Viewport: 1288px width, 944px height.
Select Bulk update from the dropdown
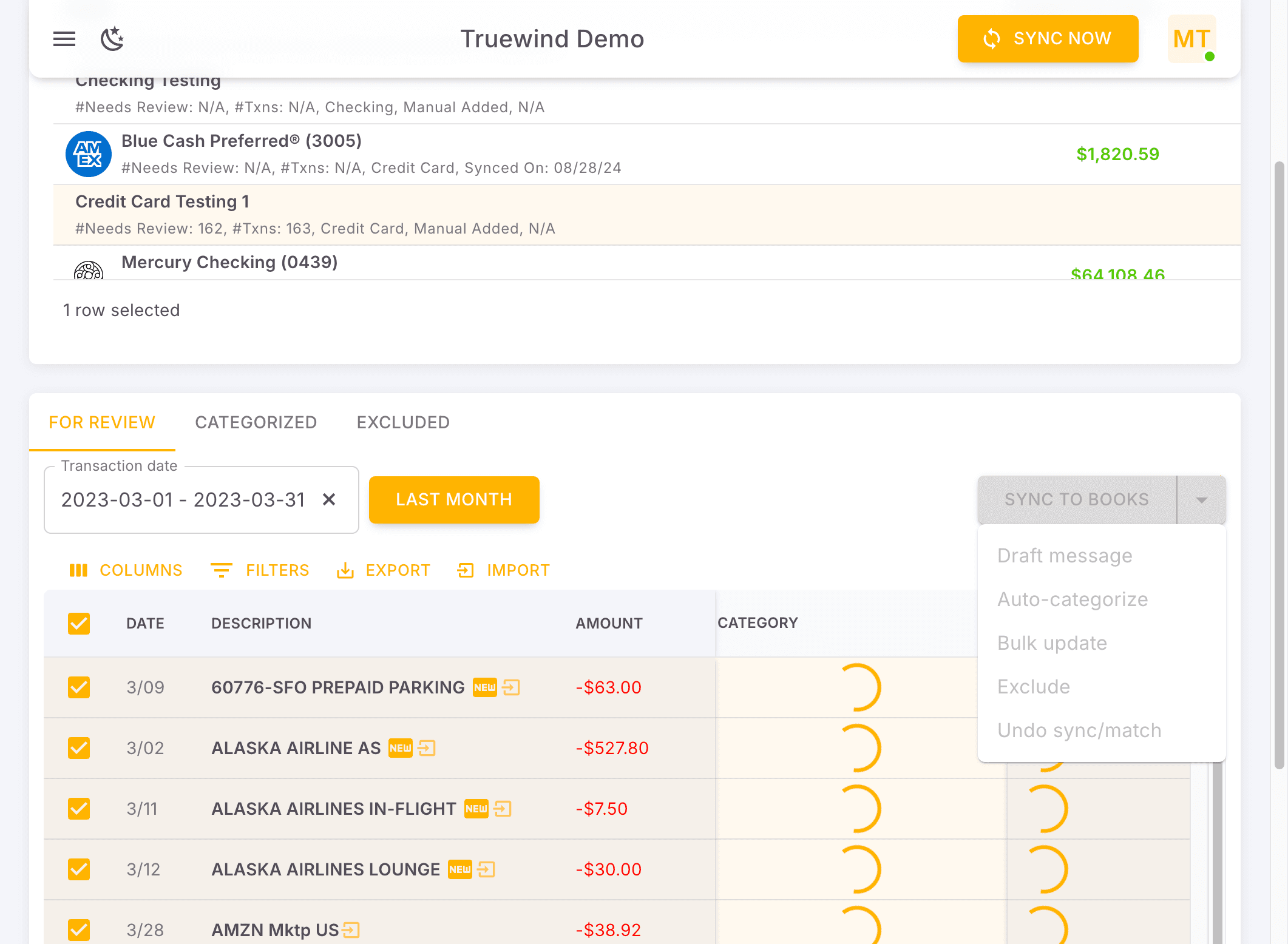tap(1052, 642)
